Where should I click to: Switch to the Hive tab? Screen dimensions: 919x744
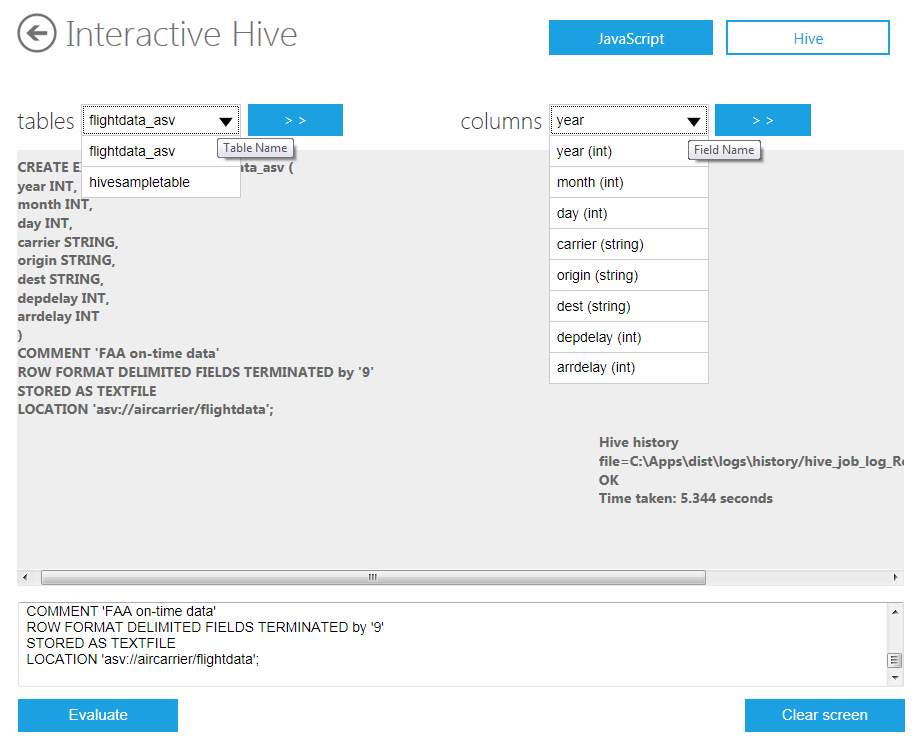coord(808,38)
